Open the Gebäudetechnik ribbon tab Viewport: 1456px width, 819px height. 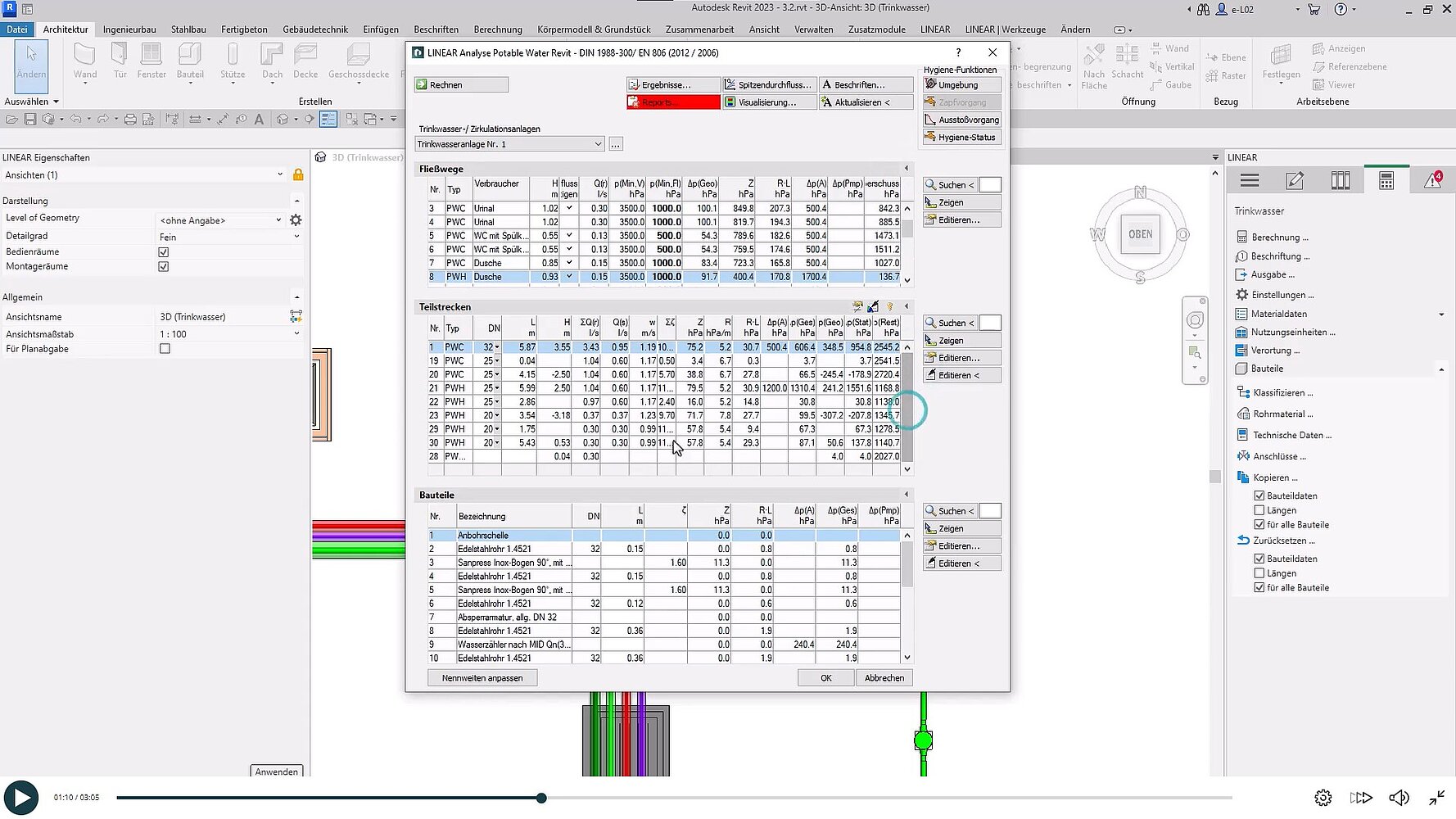(315, 29)
